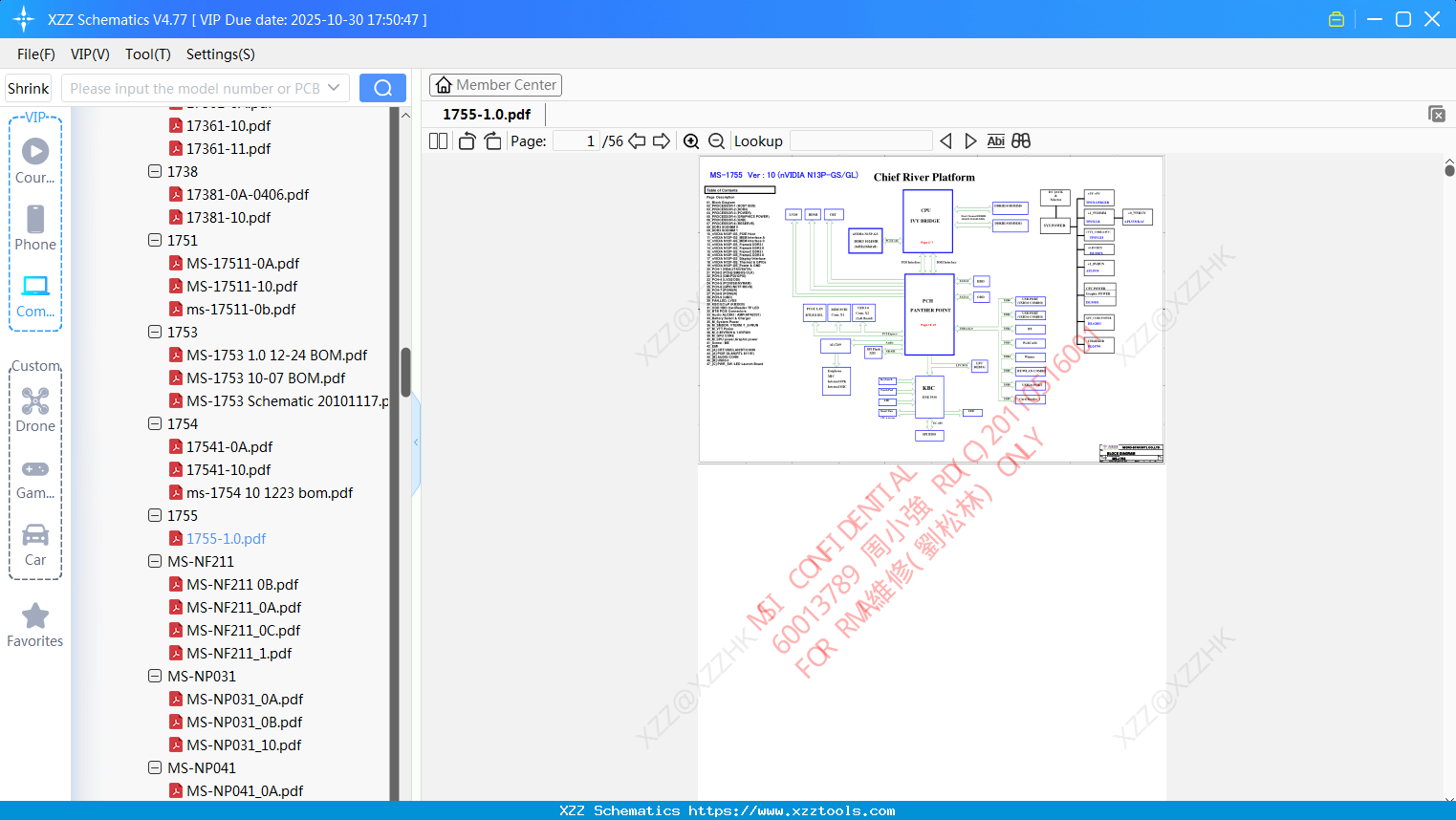This screenshot has width=1456, height=820.
Task: Rotate the page counterclockwise
Action: click(467, 140)
